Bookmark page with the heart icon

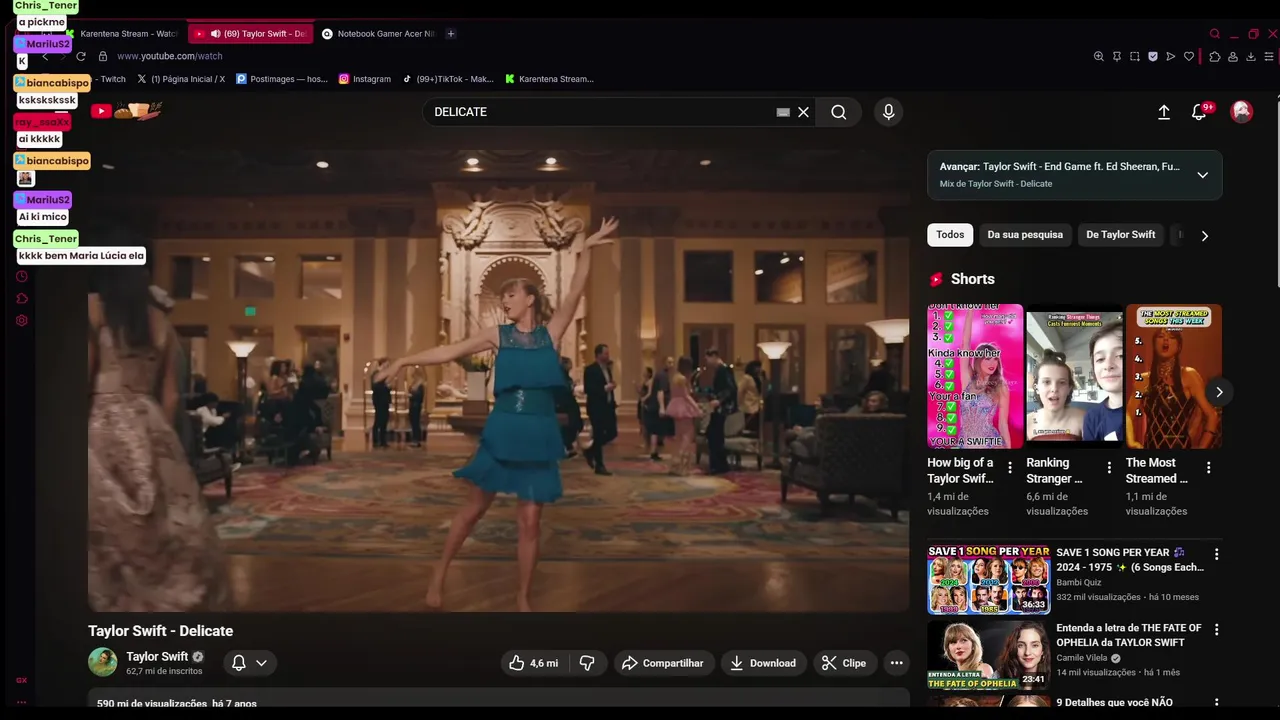pos(1189,57)
